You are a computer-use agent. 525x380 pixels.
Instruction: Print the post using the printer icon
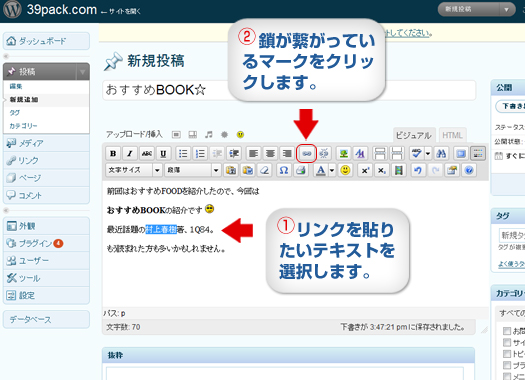coord(301,170)
